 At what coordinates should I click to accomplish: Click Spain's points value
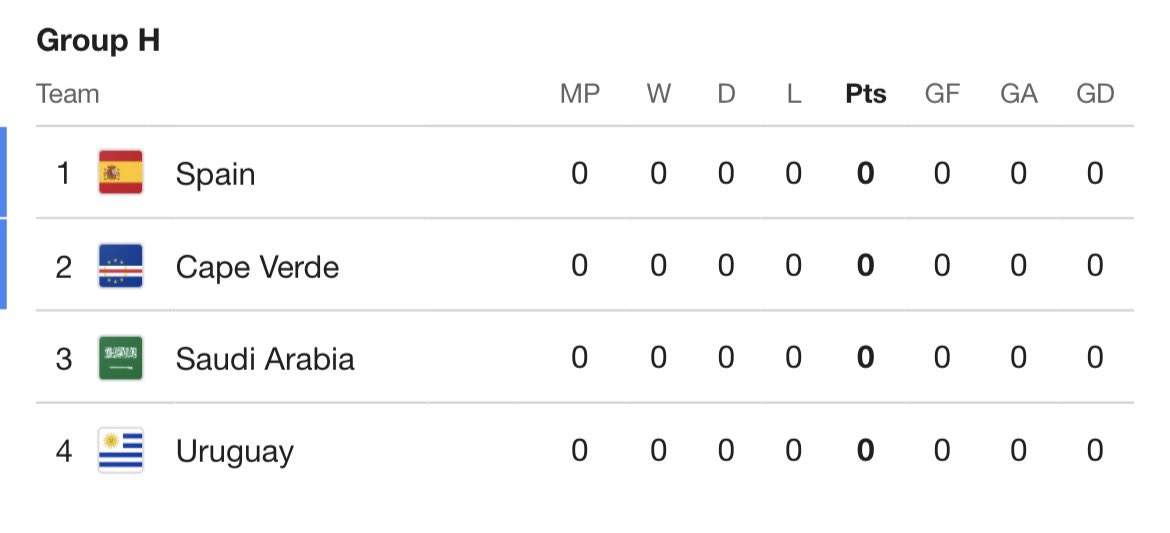pos(866,173)
